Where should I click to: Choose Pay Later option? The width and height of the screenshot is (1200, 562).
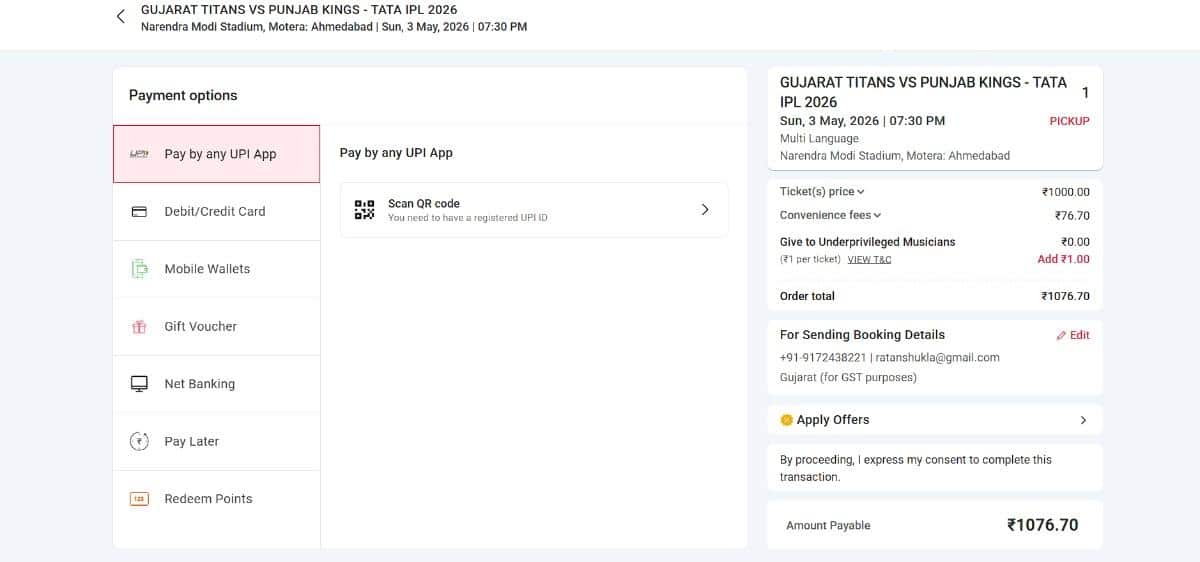coord(216,441)
